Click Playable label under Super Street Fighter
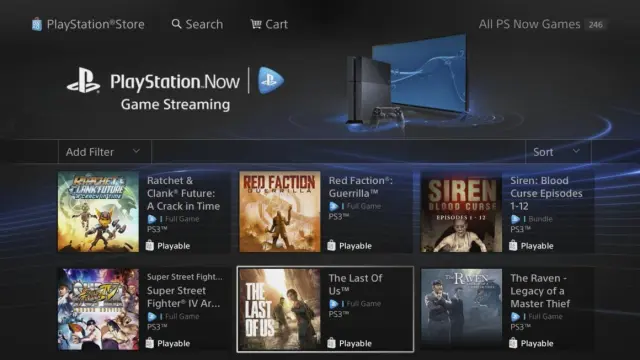 173,344
